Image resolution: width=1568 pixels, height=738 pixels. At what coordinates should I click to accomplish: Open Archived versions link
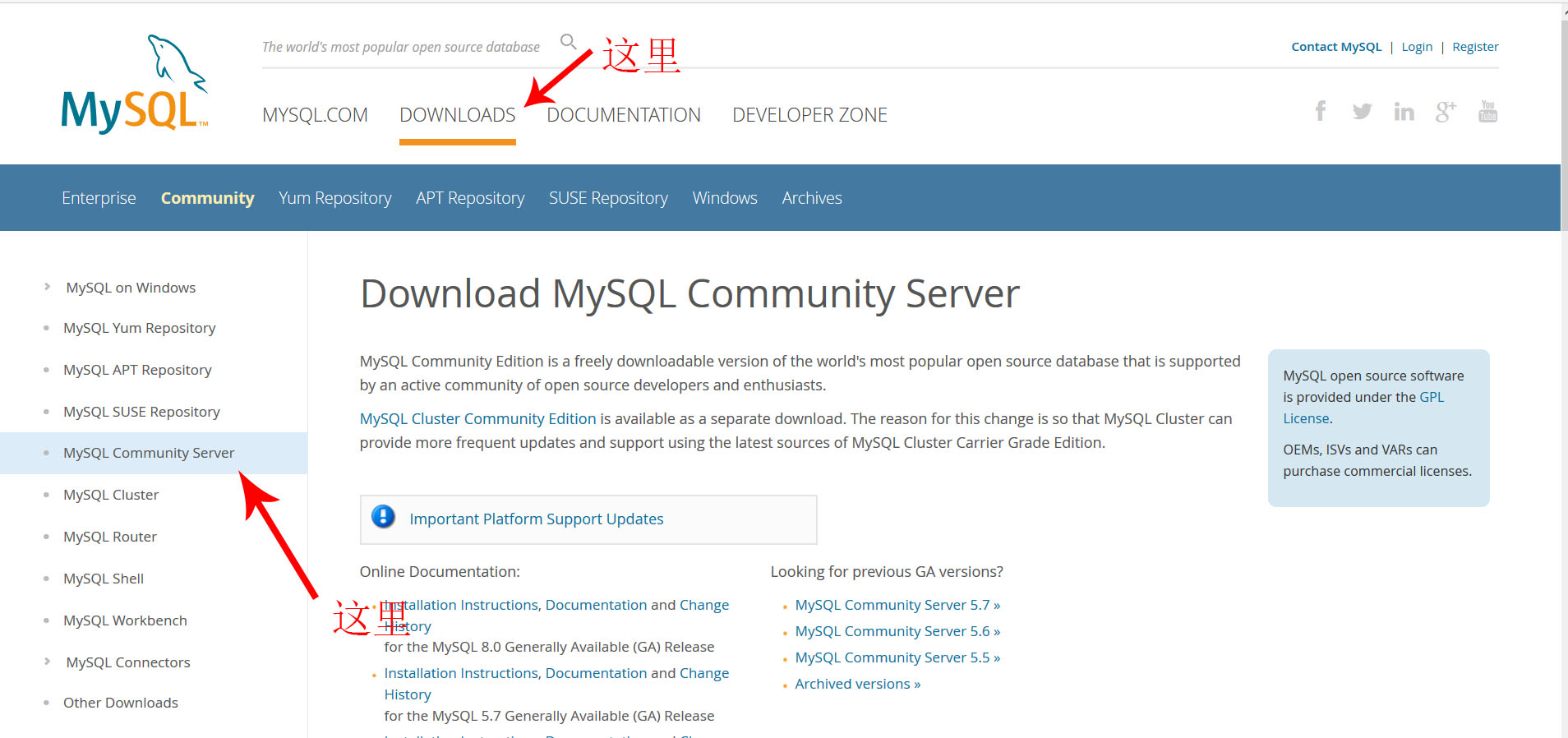pos(858,684)
